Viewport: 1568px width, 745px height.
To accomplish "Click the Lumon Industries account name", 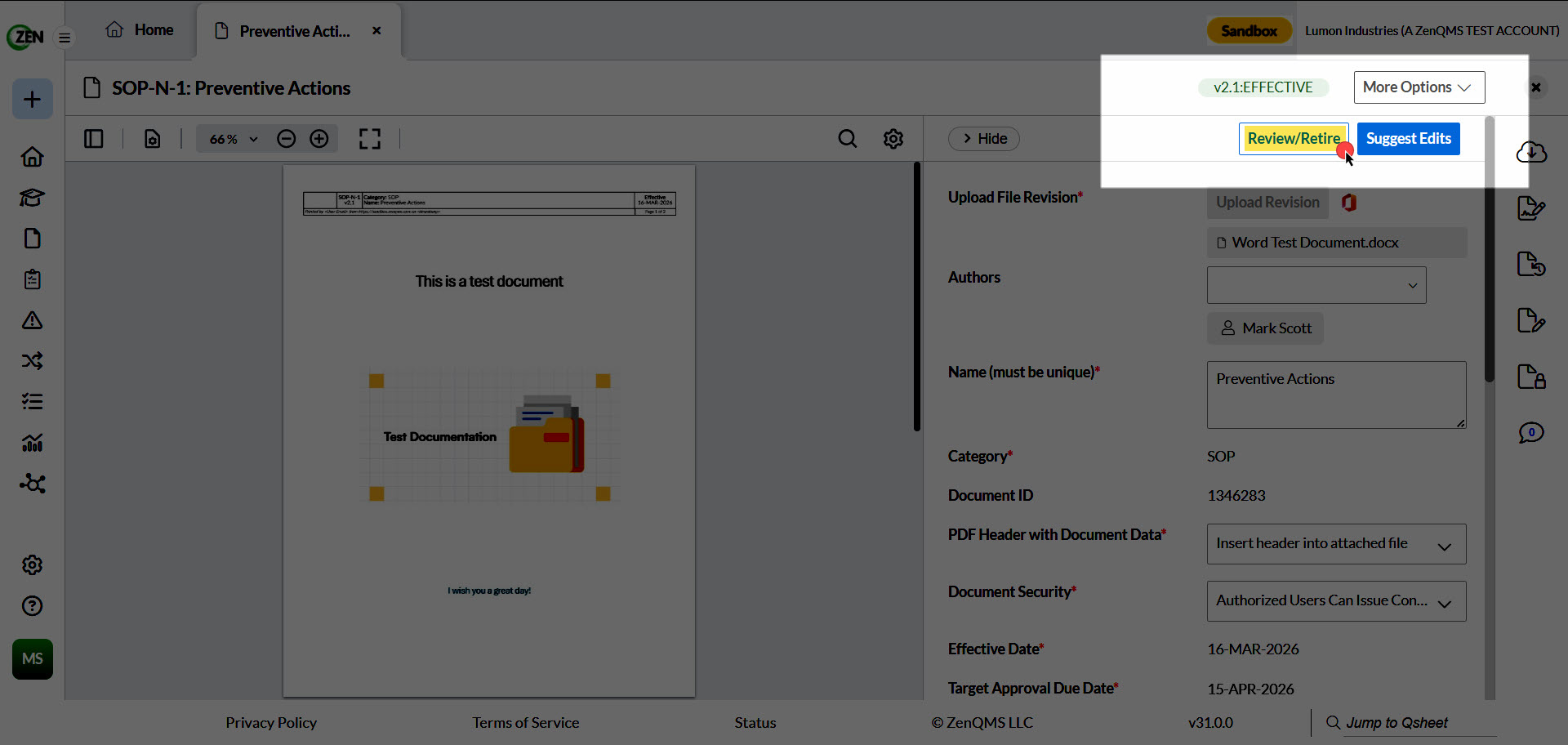I will click(x=1432, y=31).
